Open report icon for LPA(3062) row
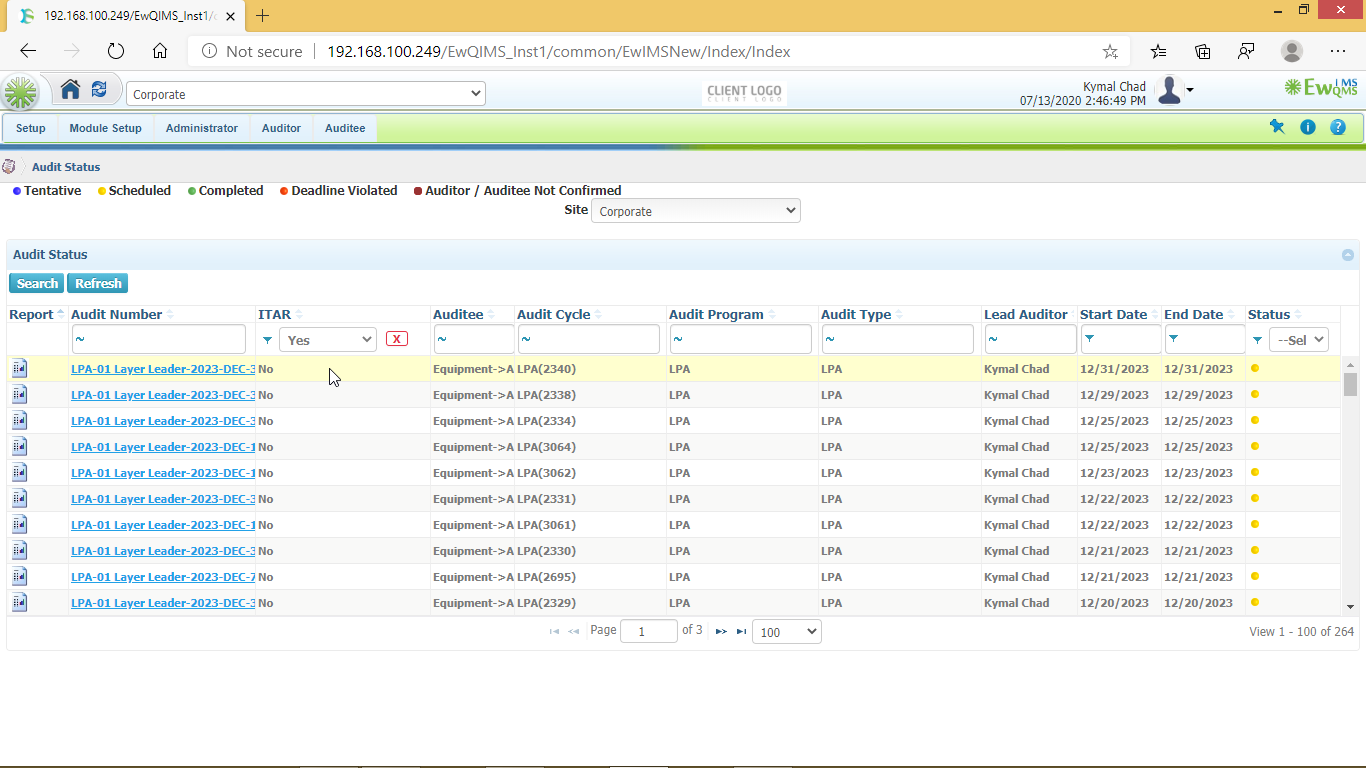The width and height of the screenshot is (1366, 768). 20,473
